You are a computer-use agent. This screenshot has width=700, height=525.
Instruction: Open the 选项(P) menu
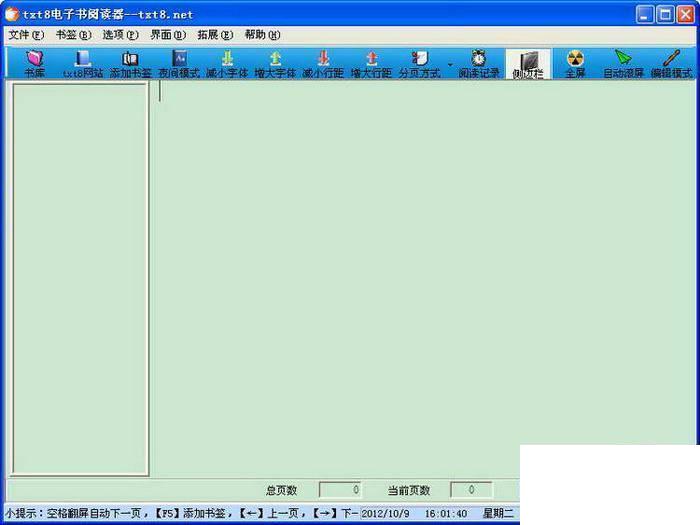(121, 35)
